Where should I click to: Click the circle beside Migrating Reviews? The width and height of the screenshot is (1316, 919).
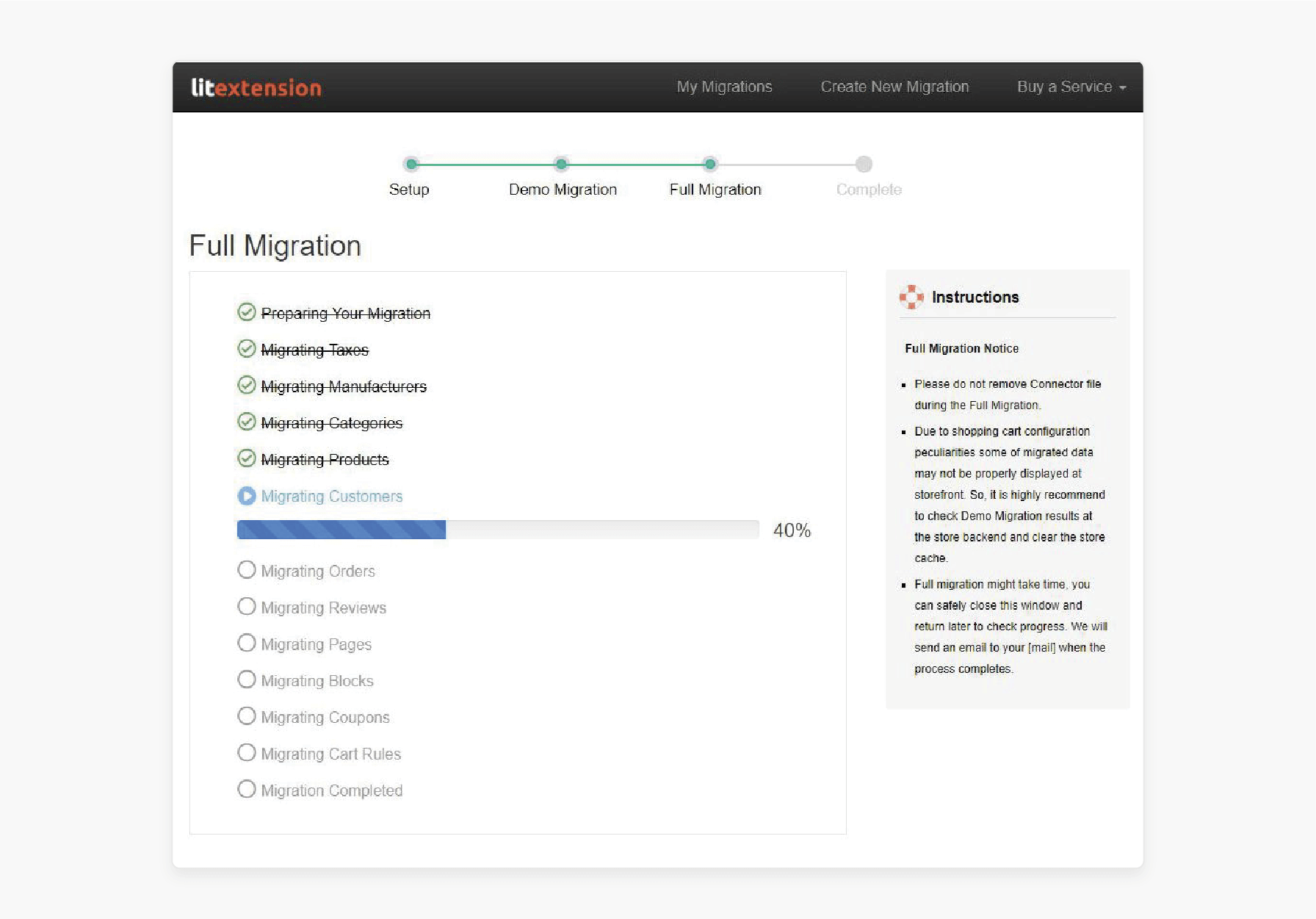click(247, 607)
